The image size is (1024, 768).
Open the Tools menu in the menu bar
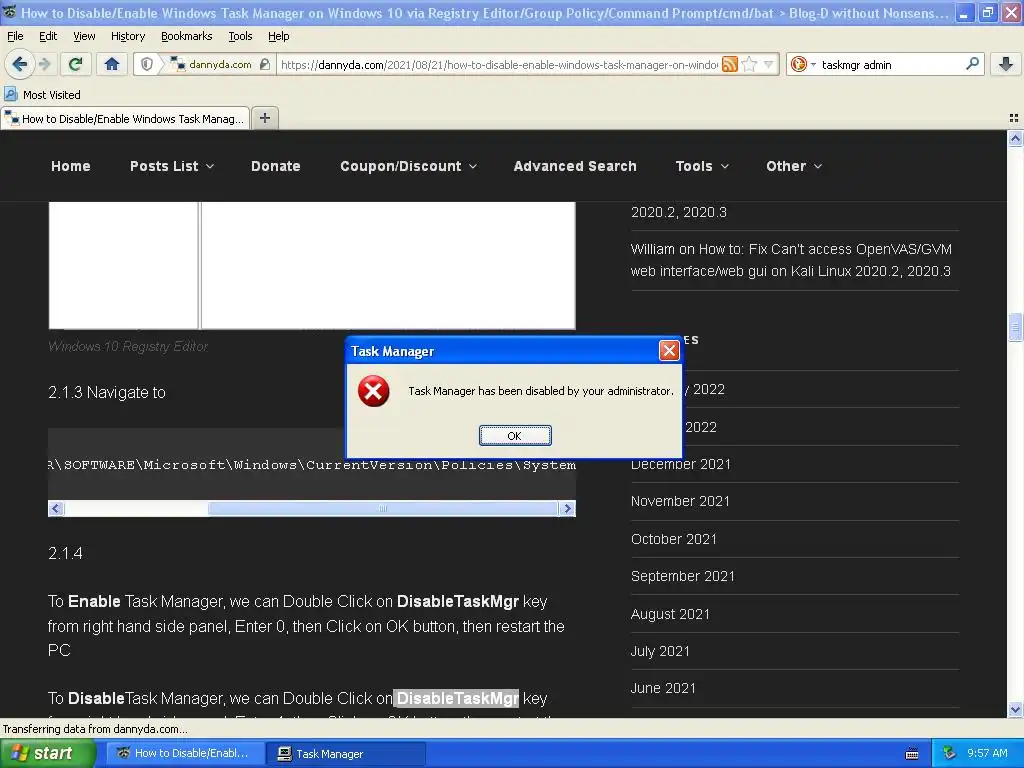point(240,36)
